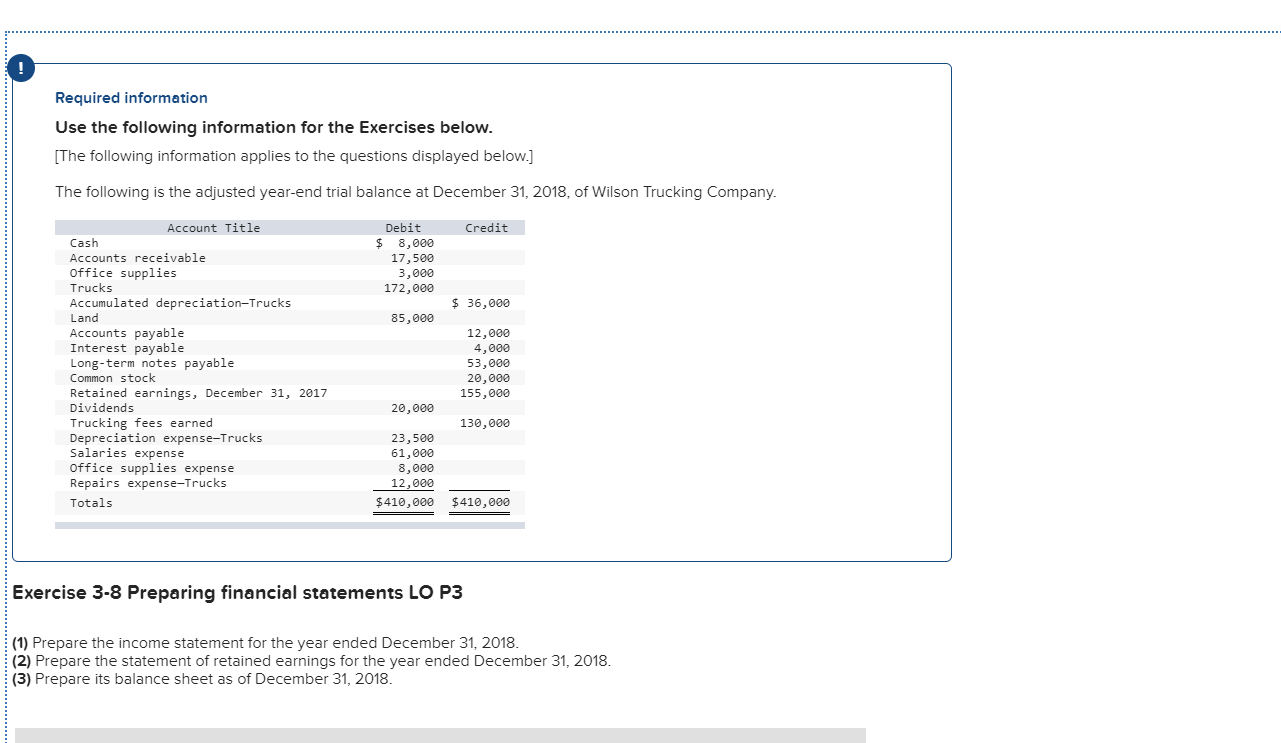
Task: Click the 85,000 land debit amount
Action: tap(412, 318)
